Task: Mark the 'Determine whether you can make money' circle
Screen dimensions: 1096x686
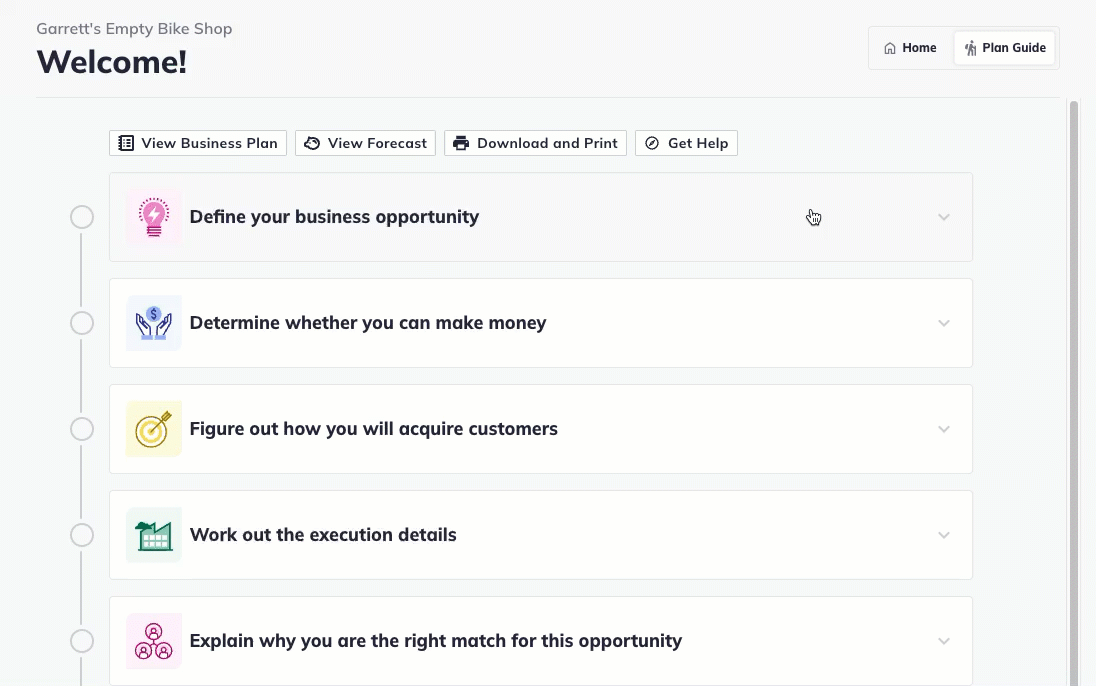Action: (82, 323)
